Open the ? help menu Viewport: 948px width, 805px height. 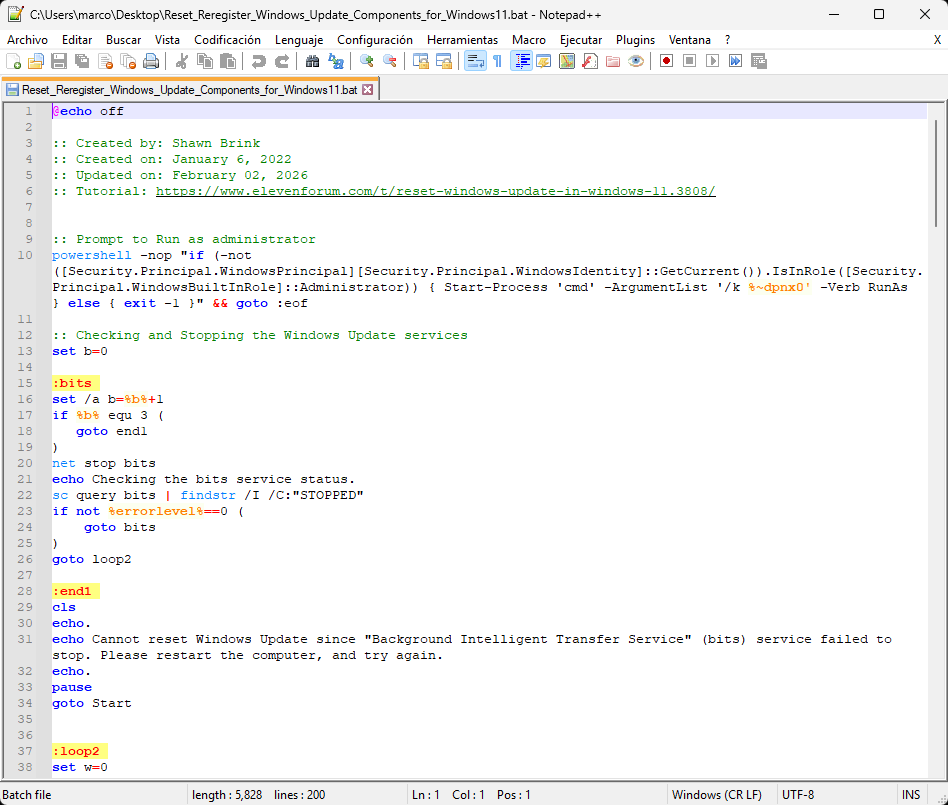[727, 40]
